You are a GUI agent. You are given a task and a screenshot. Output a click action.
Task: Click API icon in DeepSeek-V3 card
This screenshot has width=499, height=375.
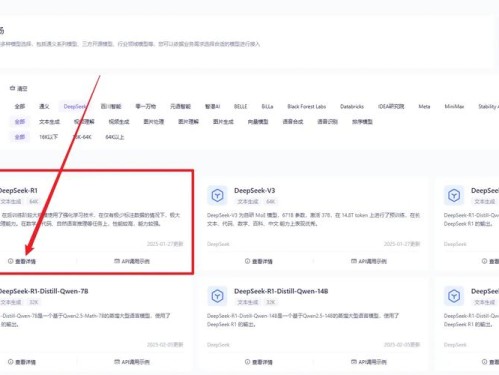click(x=354, y=261)
